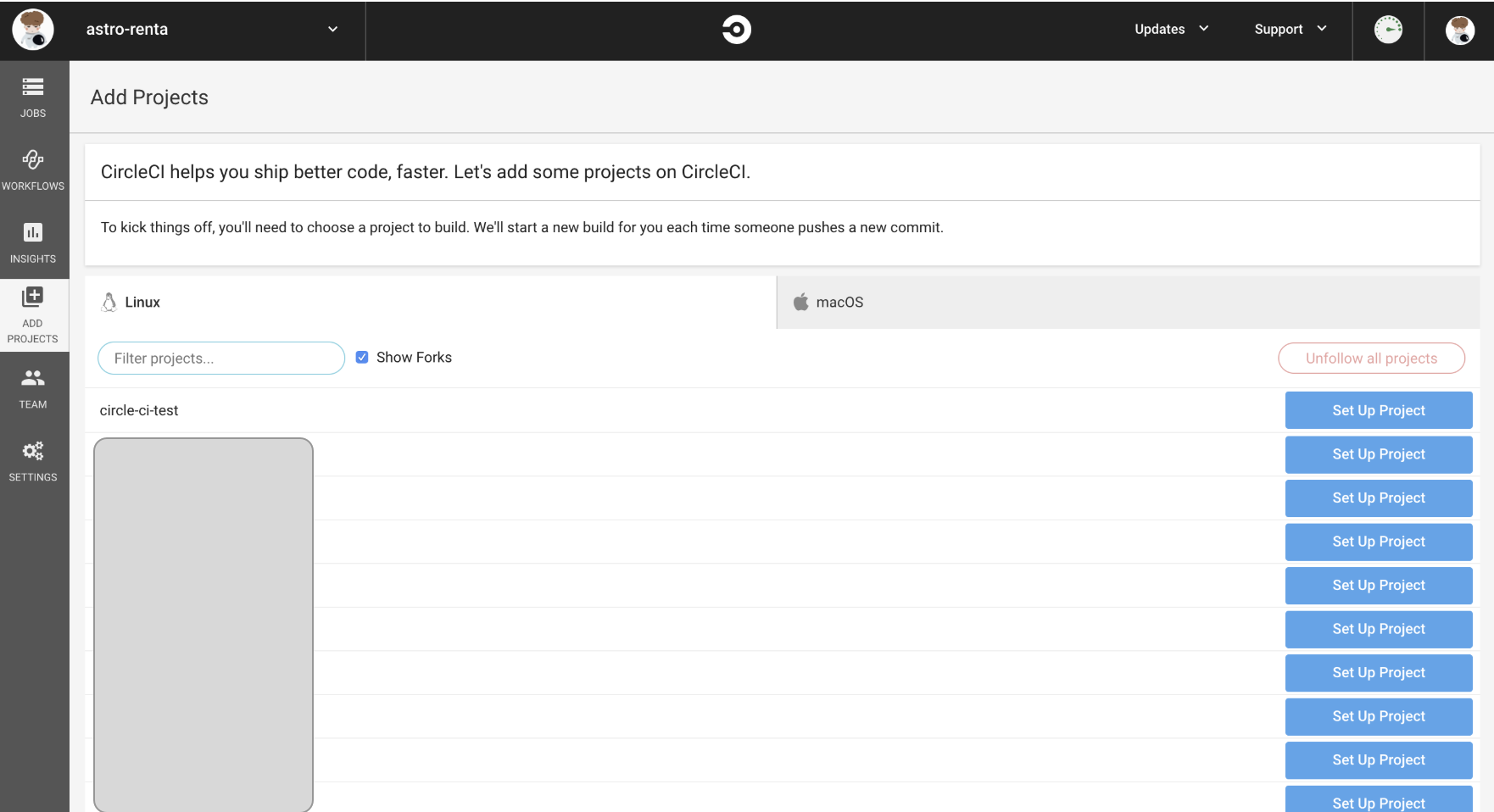Open the Team page icon
Viewport: 1494px width, 812px height.
(x=33, y=379)
